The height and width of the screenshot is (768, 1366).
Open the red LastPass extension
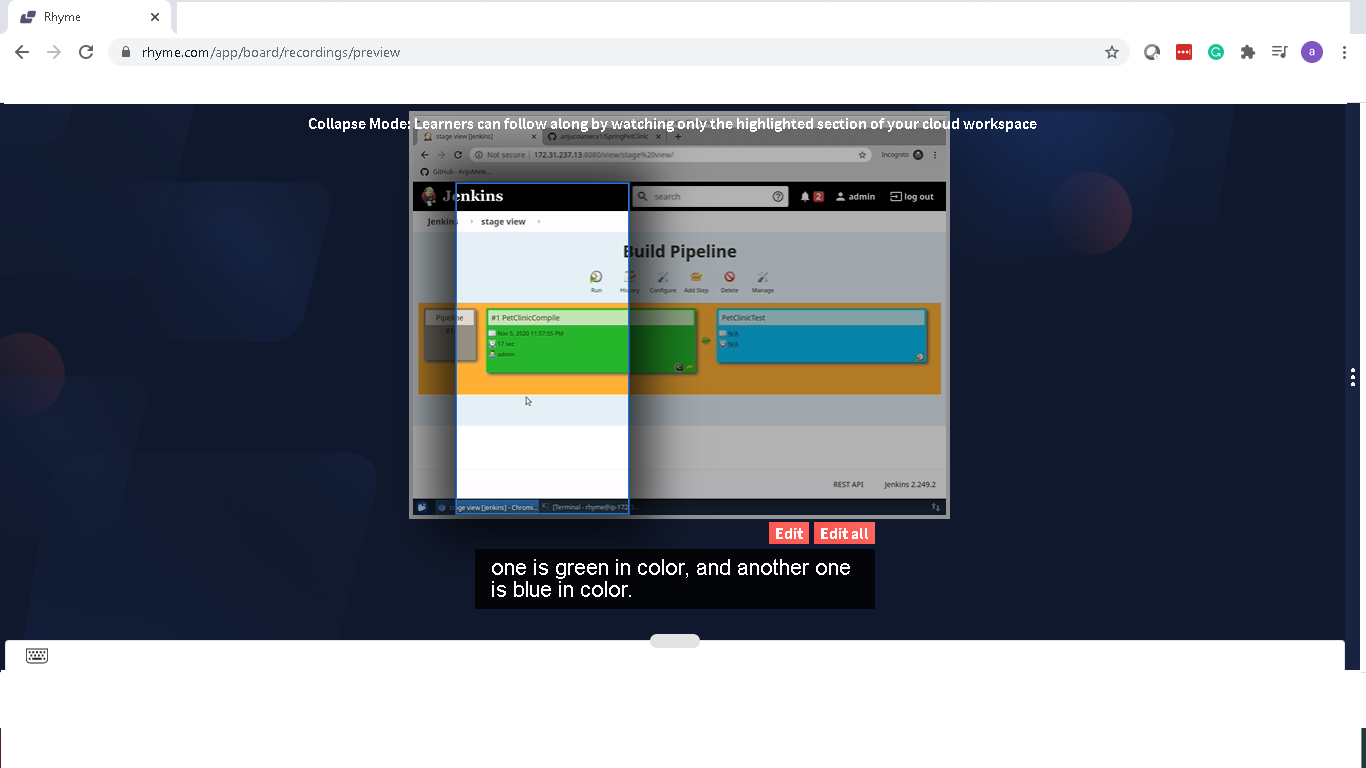(x=1184, y=52)
